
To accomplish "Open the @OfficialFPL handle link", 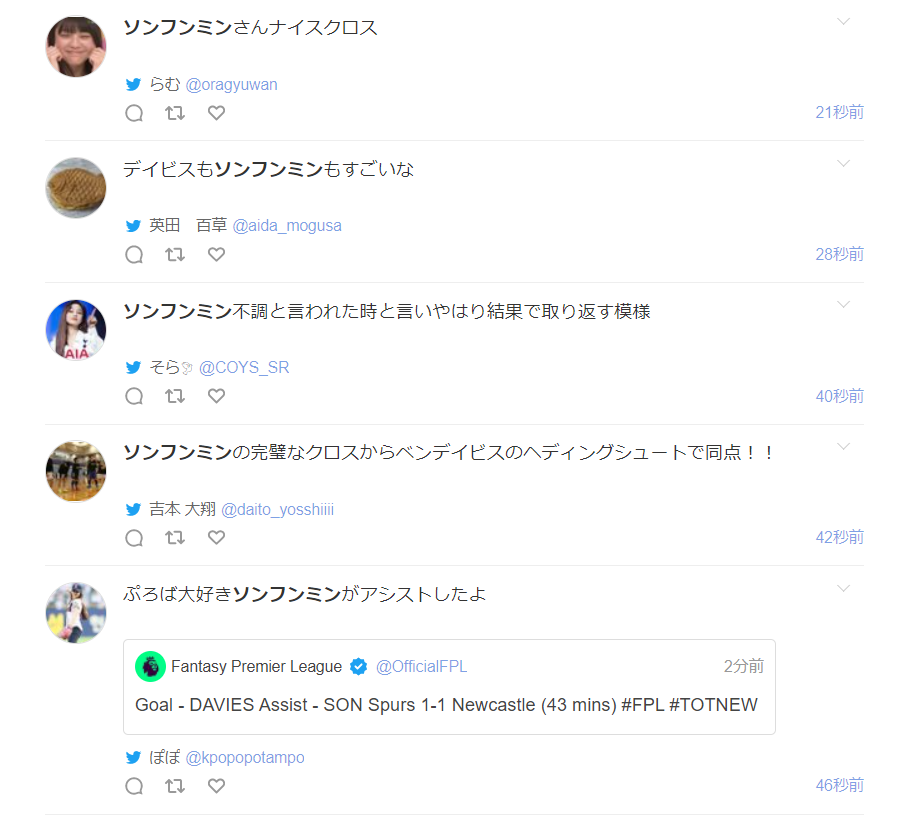I will click(421, 667).
